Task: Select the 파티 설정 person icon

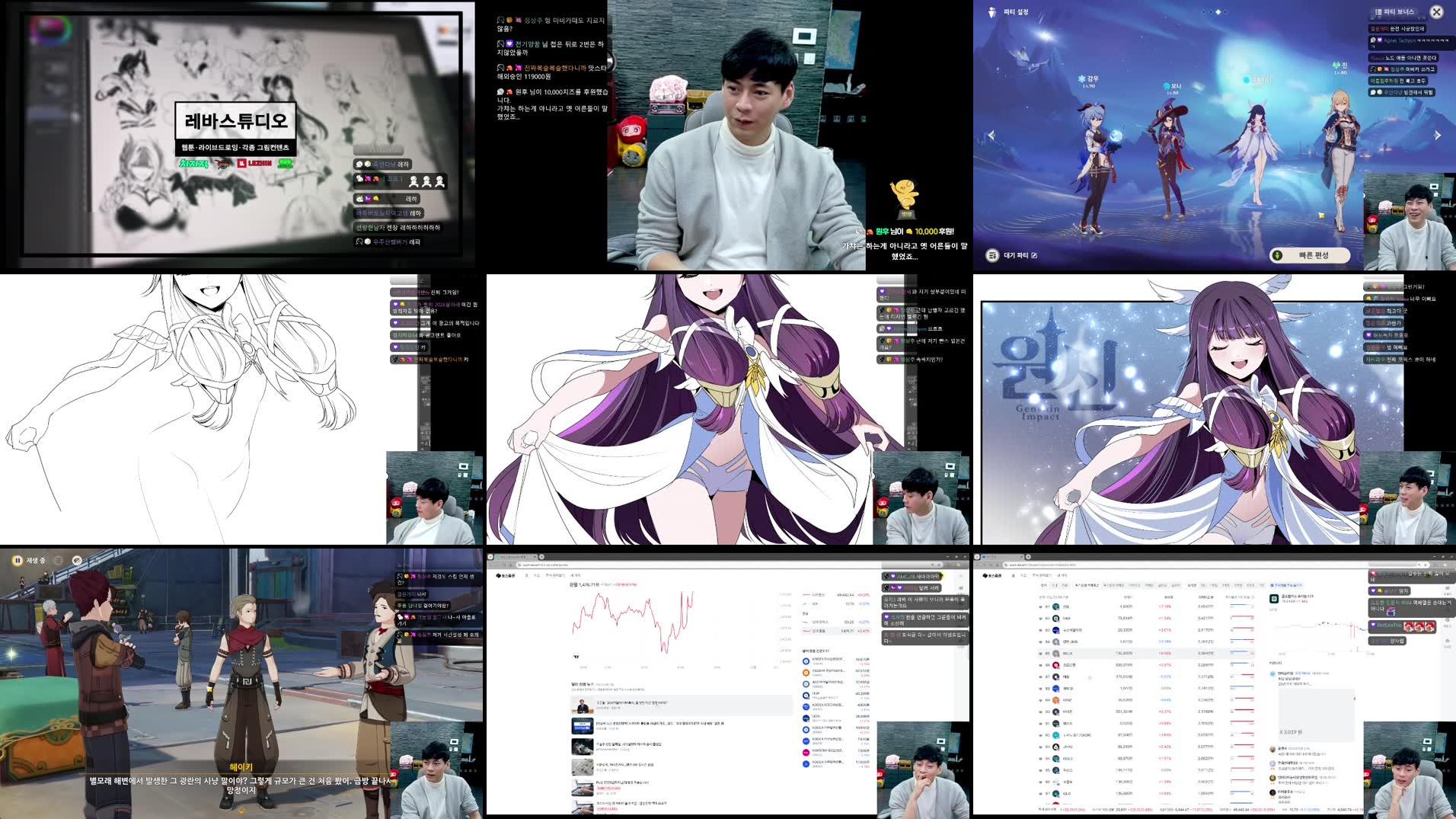Action: [991, 11]
